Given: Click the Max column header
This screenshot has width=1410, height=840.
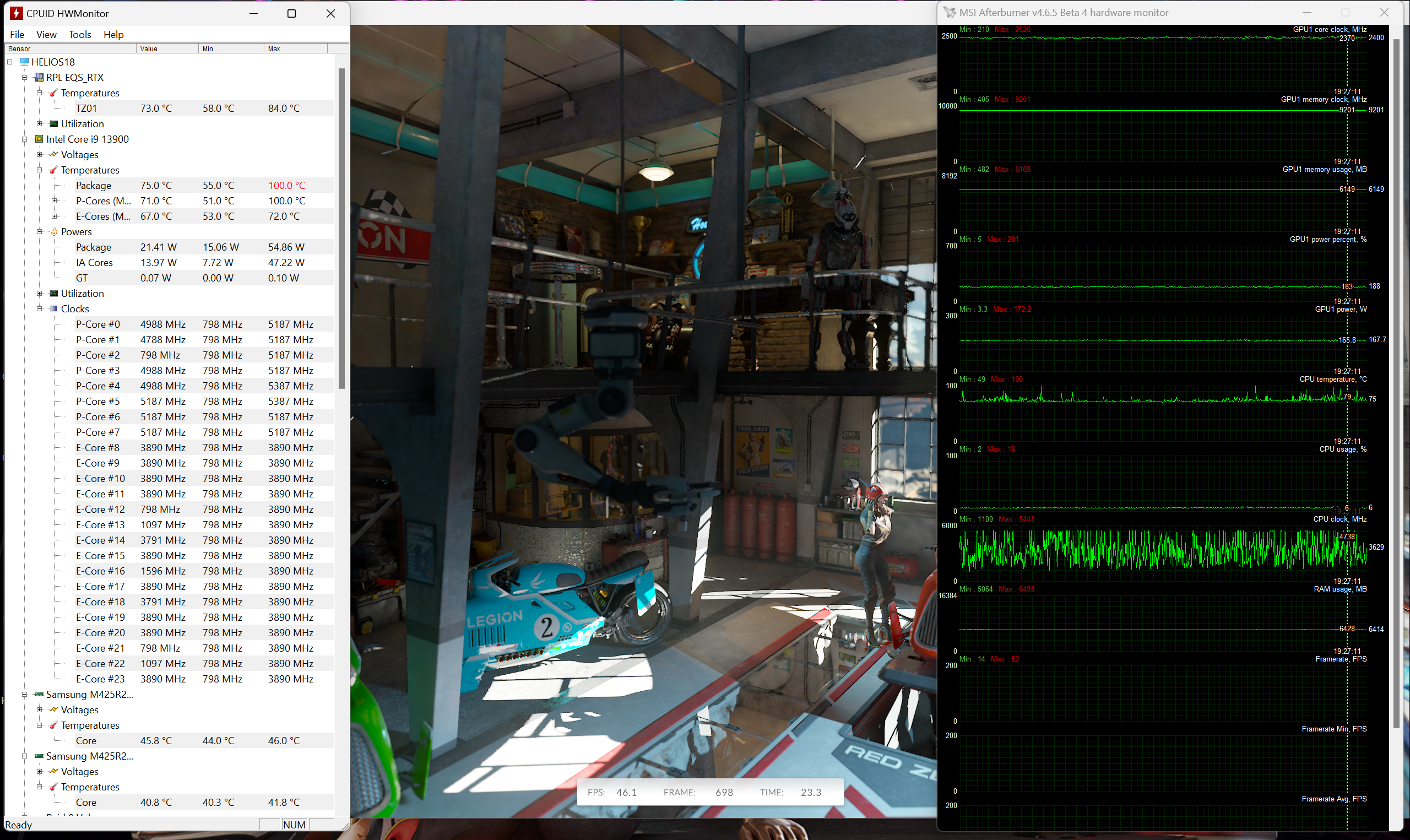Looking at the screenshot, I should coord(294,48).
